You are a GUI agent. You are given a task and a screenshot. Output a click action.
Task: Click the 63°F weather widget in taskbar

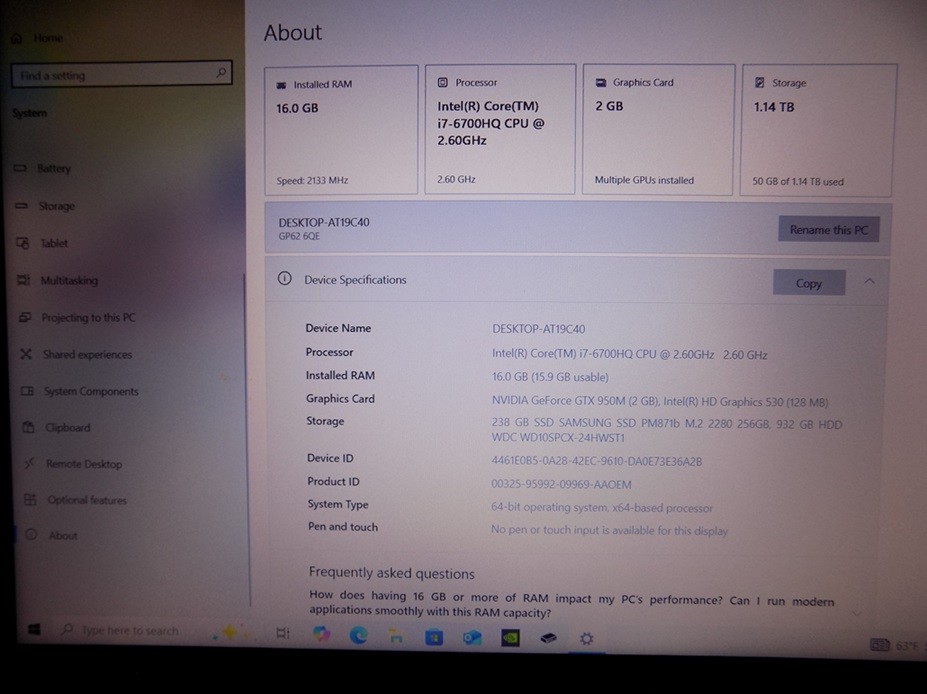pos(897,646)
